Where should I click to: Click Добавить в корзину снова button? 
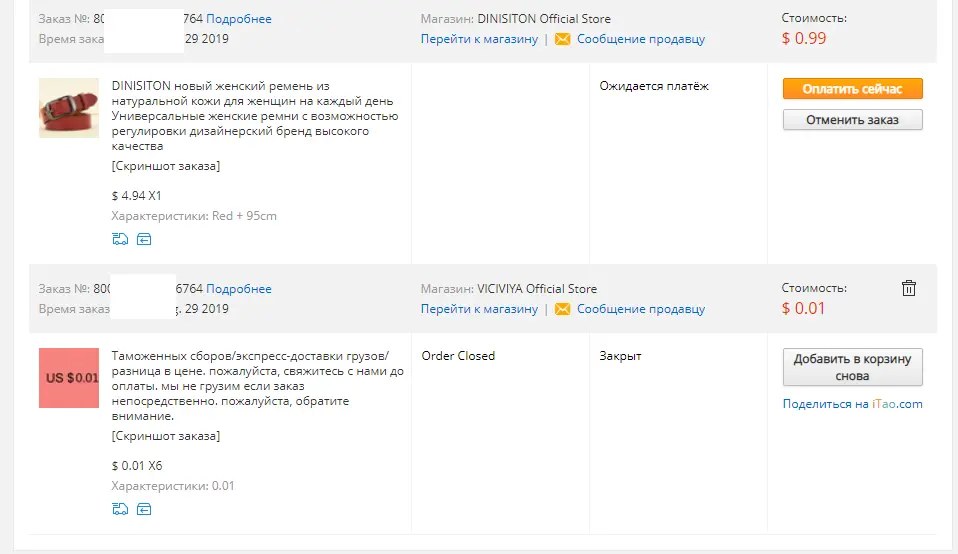tap(852, 367)
